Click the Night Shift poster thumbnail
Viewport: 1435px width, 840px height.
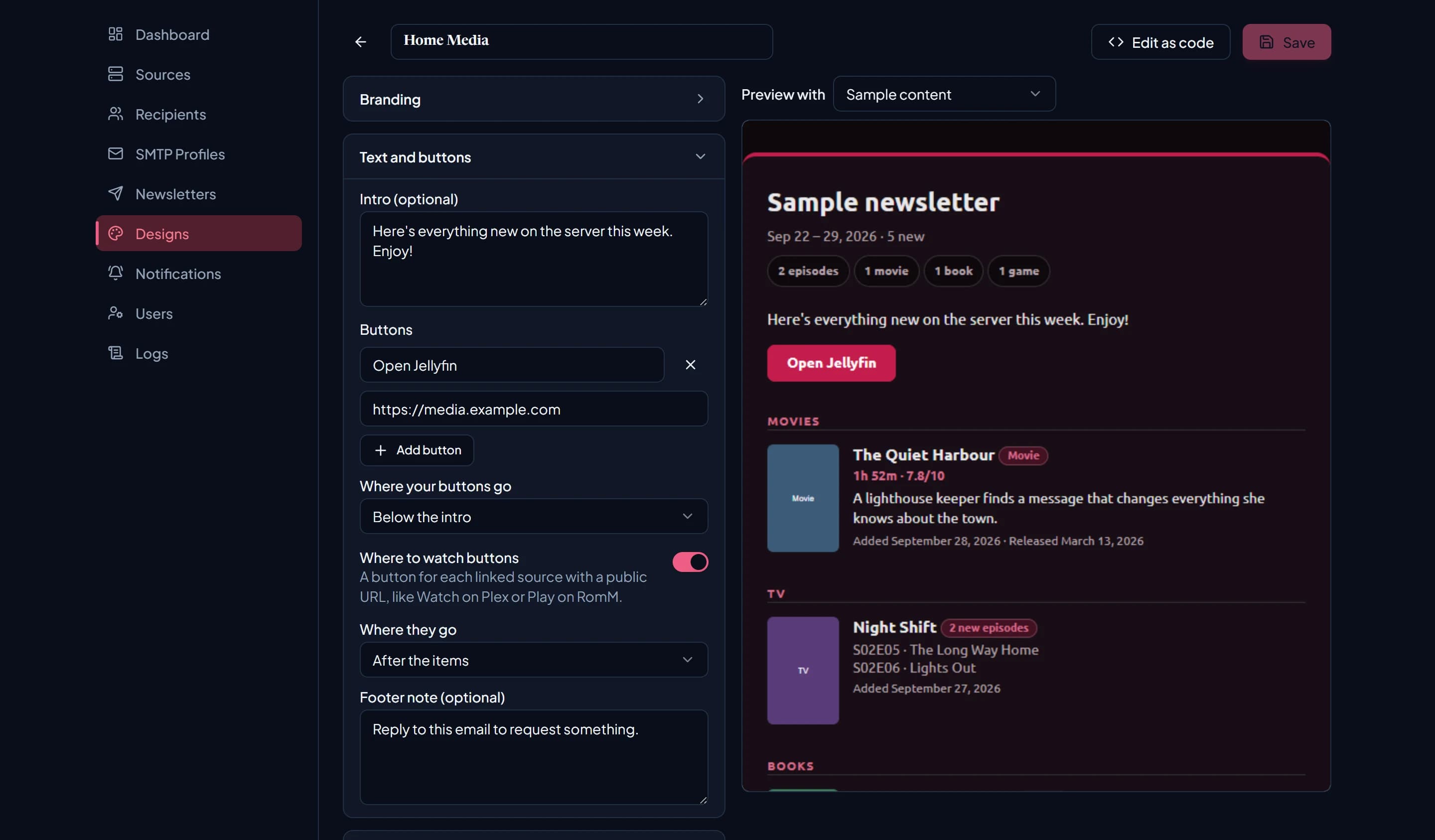pos(802,671)
